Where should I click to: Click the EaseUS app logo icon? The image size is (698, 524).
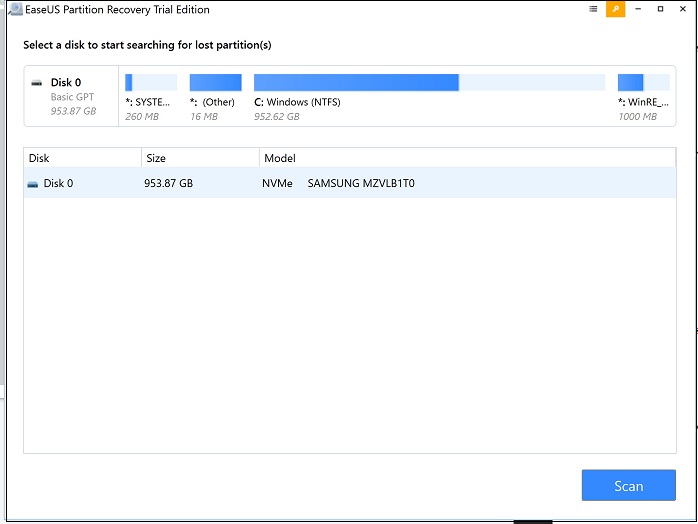[x=16, y=9]
